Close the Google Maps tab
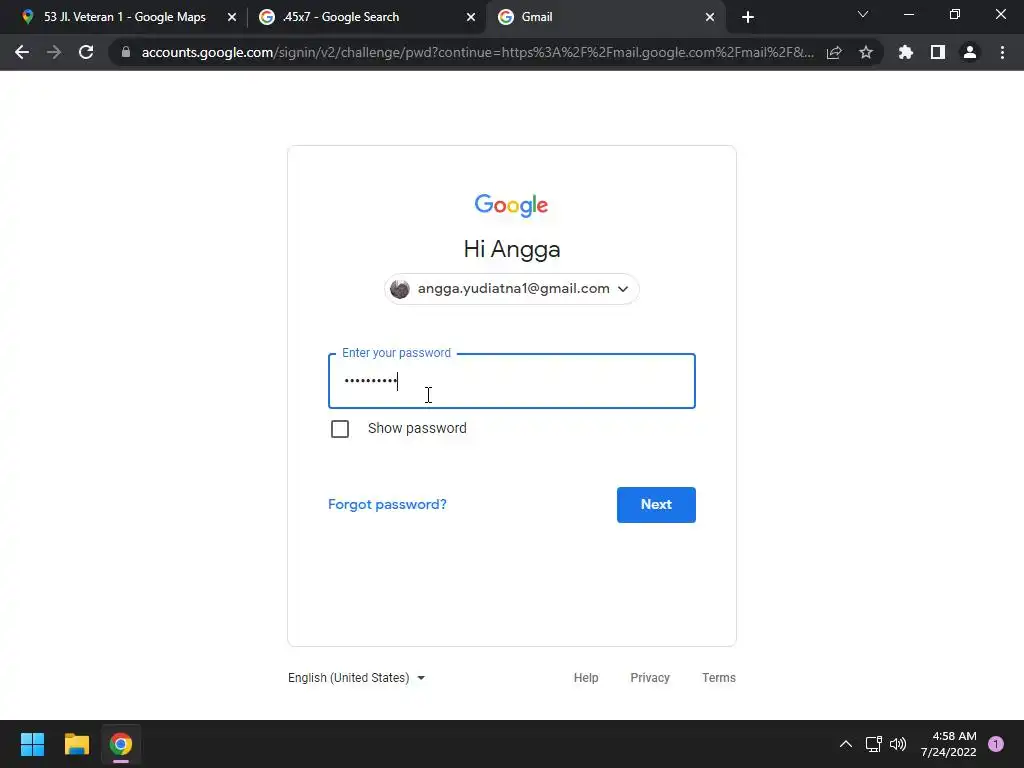 point(232,17)
